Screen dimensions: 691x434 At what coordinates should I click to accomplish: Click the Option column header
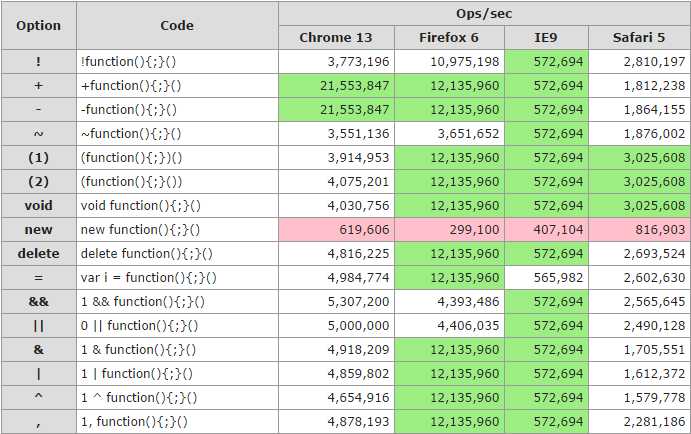38,26
